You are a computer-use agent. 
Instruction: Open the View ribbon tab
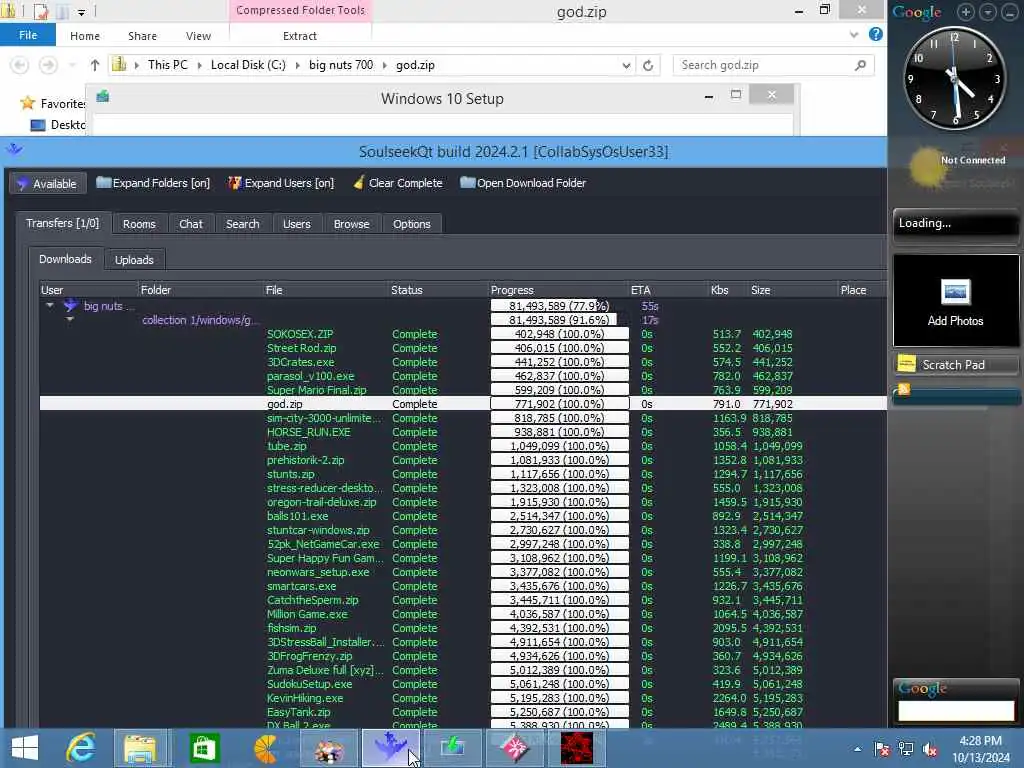[198, 36]
